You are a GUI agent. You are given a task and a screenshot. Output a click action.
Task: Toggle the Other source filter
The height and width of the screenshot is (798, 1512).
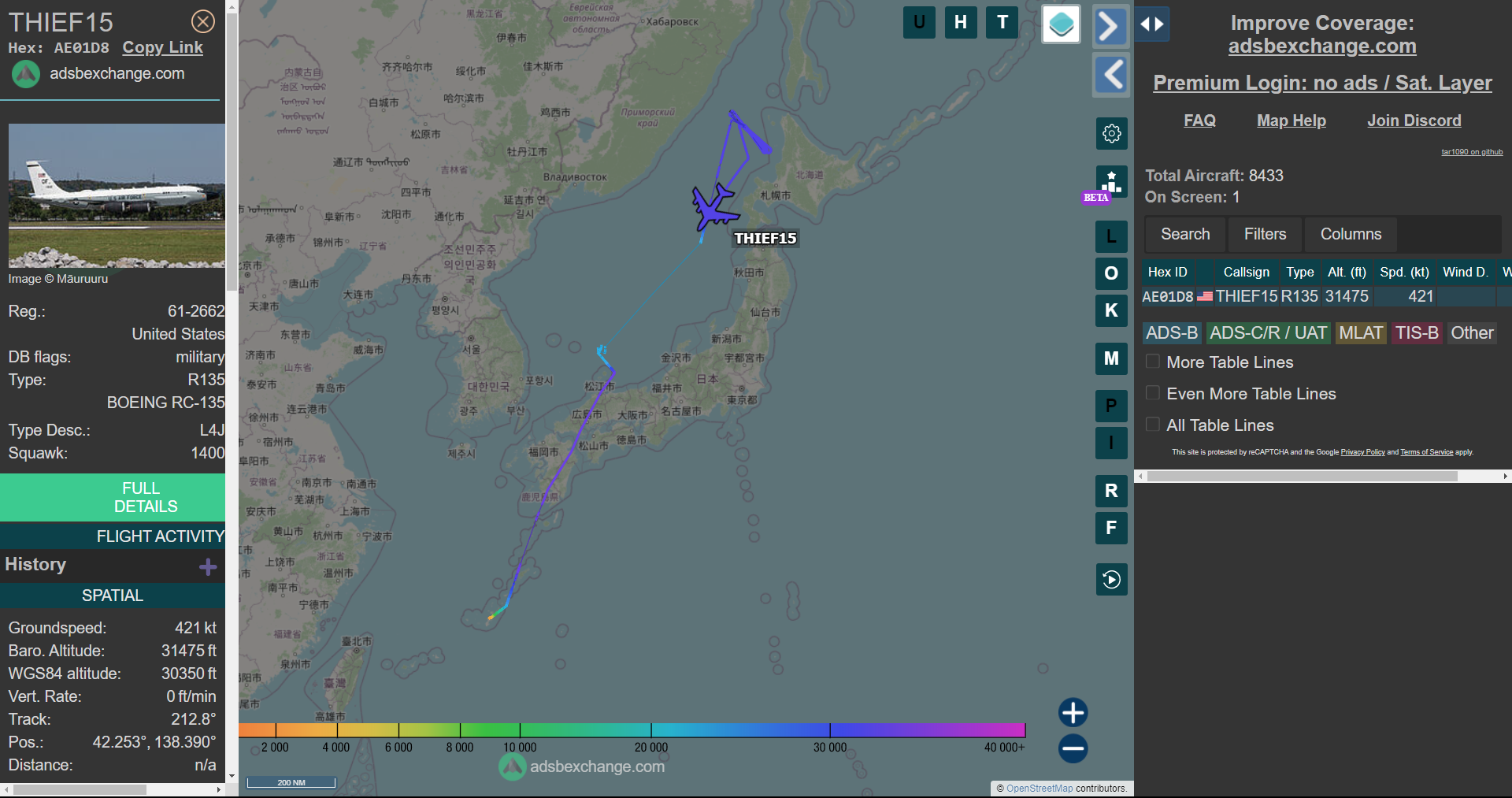pyautogui.click(x=1472, y=333)
